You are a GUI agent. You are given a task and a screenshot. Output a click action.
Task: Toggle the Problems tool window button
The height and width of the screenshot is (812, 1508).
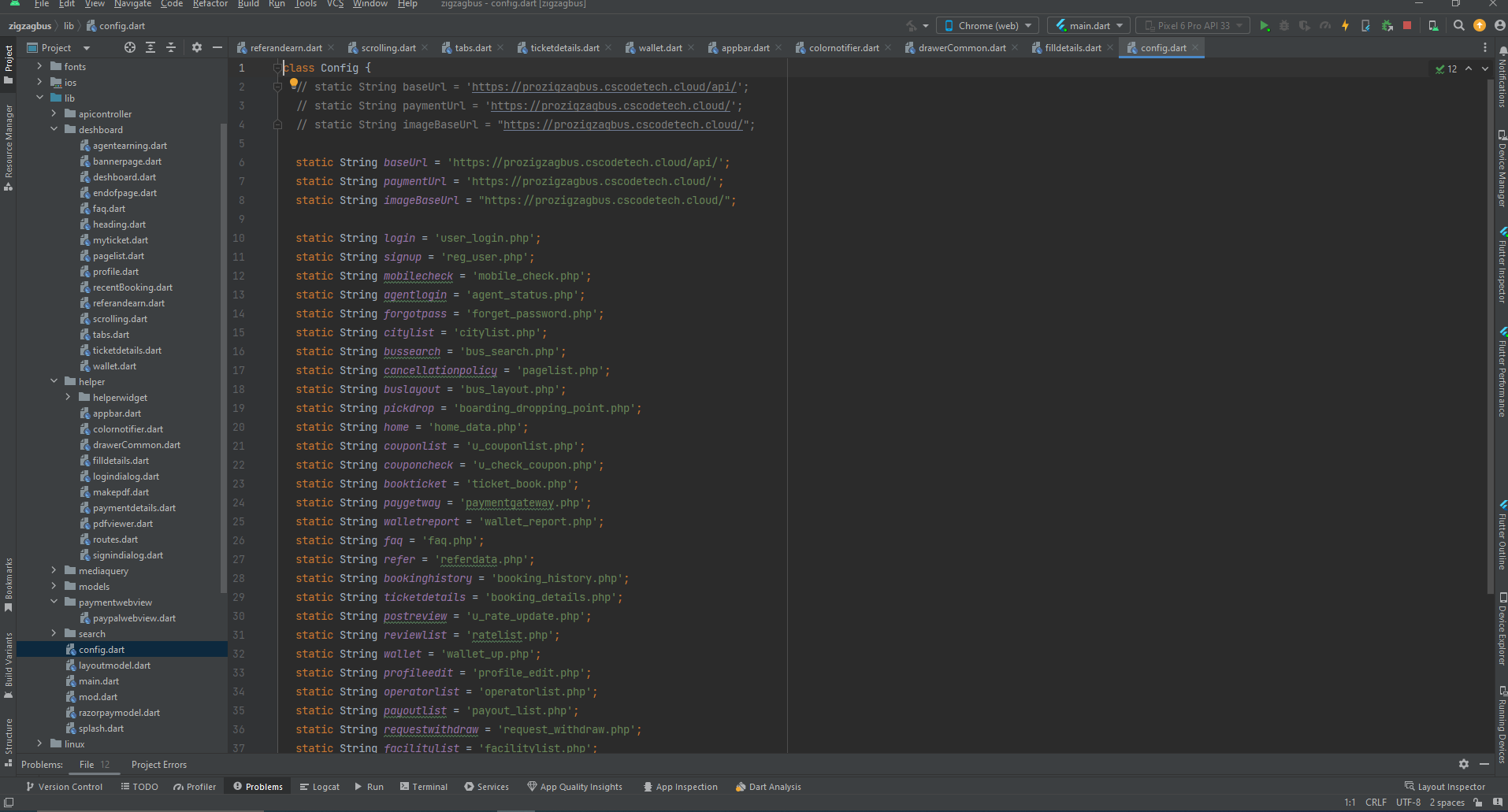[x=258, y=787]
